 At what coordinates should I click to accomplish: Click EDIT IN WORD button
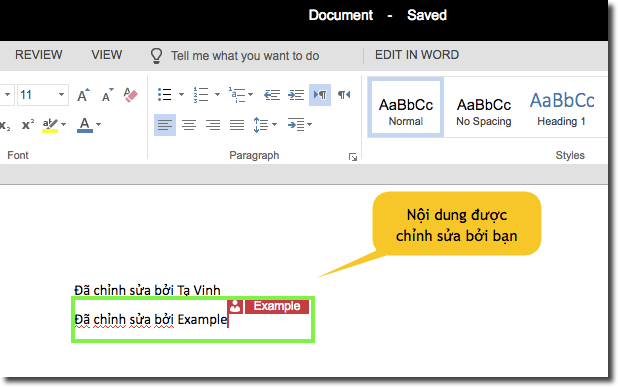tap(417, 55)
